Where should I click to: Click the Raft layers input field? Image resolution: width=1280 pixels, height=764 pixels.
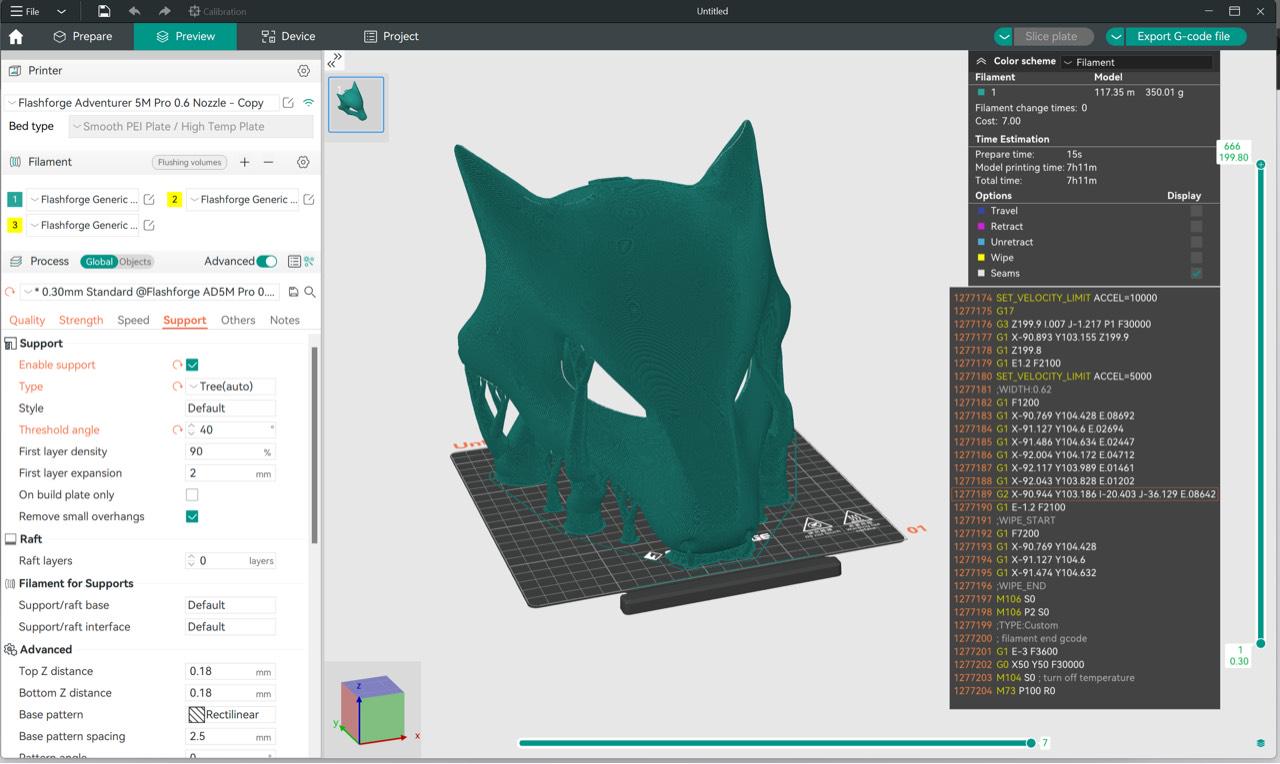point(231,561)
